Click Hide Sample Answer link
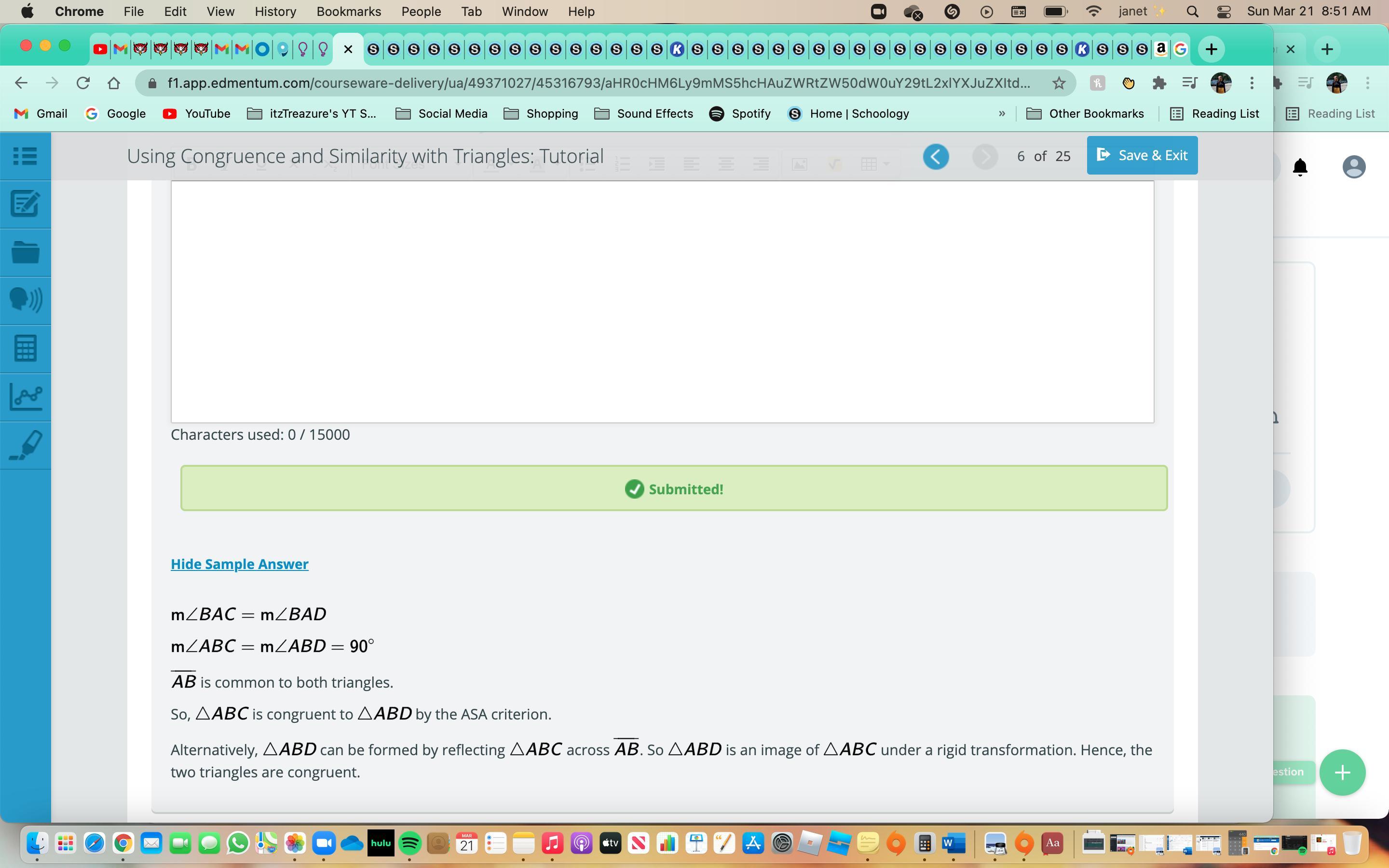Viewport: 1389px width, 868px height. 239,564
